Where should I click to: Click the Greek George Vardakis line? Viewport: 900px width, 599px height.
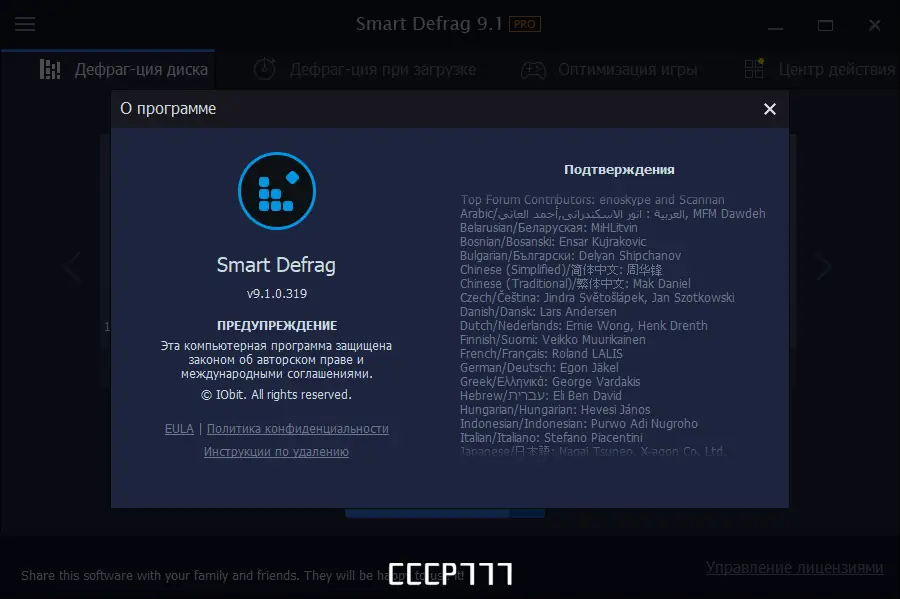point(550,382)
